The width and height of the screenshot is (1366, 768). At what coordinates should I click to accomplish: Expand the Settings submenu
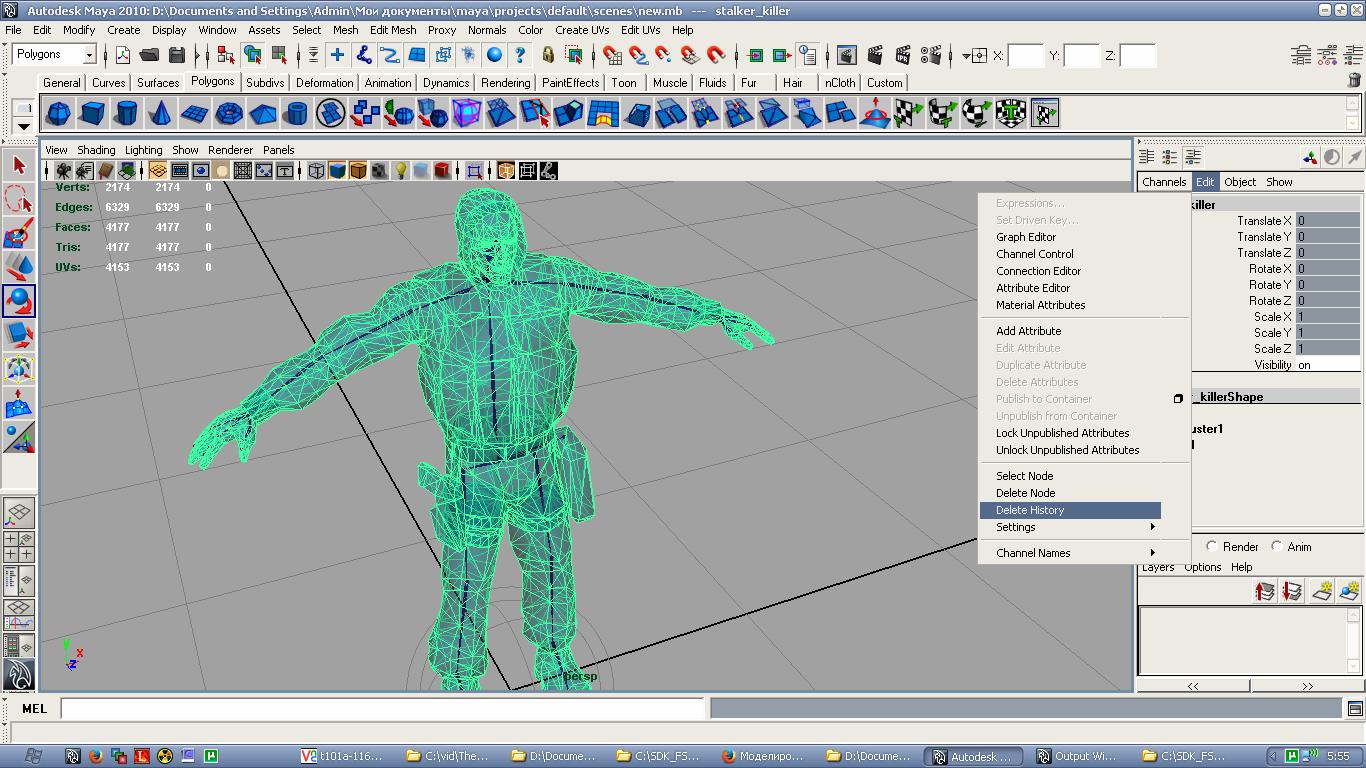click(x=1070, y=527)
